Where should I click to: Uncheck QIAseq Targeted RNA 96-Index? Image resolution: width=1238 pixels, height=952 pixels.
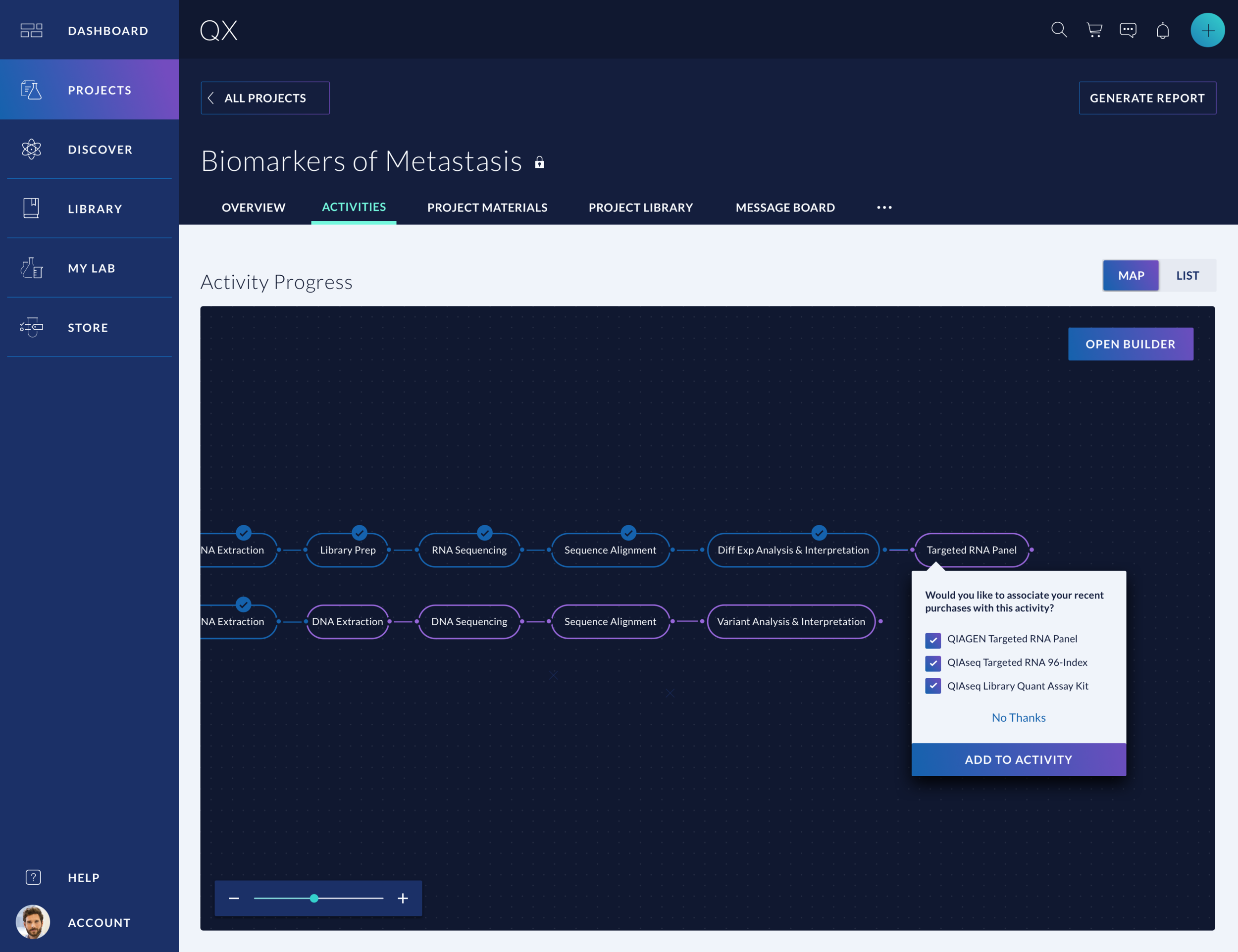933,663
